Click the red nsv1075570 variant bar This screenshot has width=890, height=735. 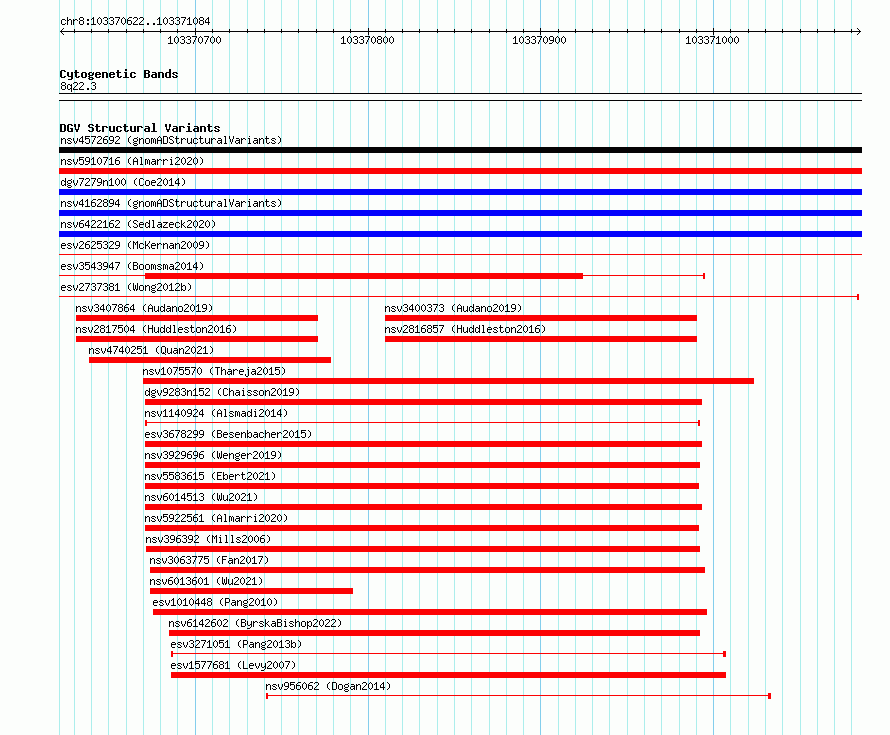pos(448,381)
